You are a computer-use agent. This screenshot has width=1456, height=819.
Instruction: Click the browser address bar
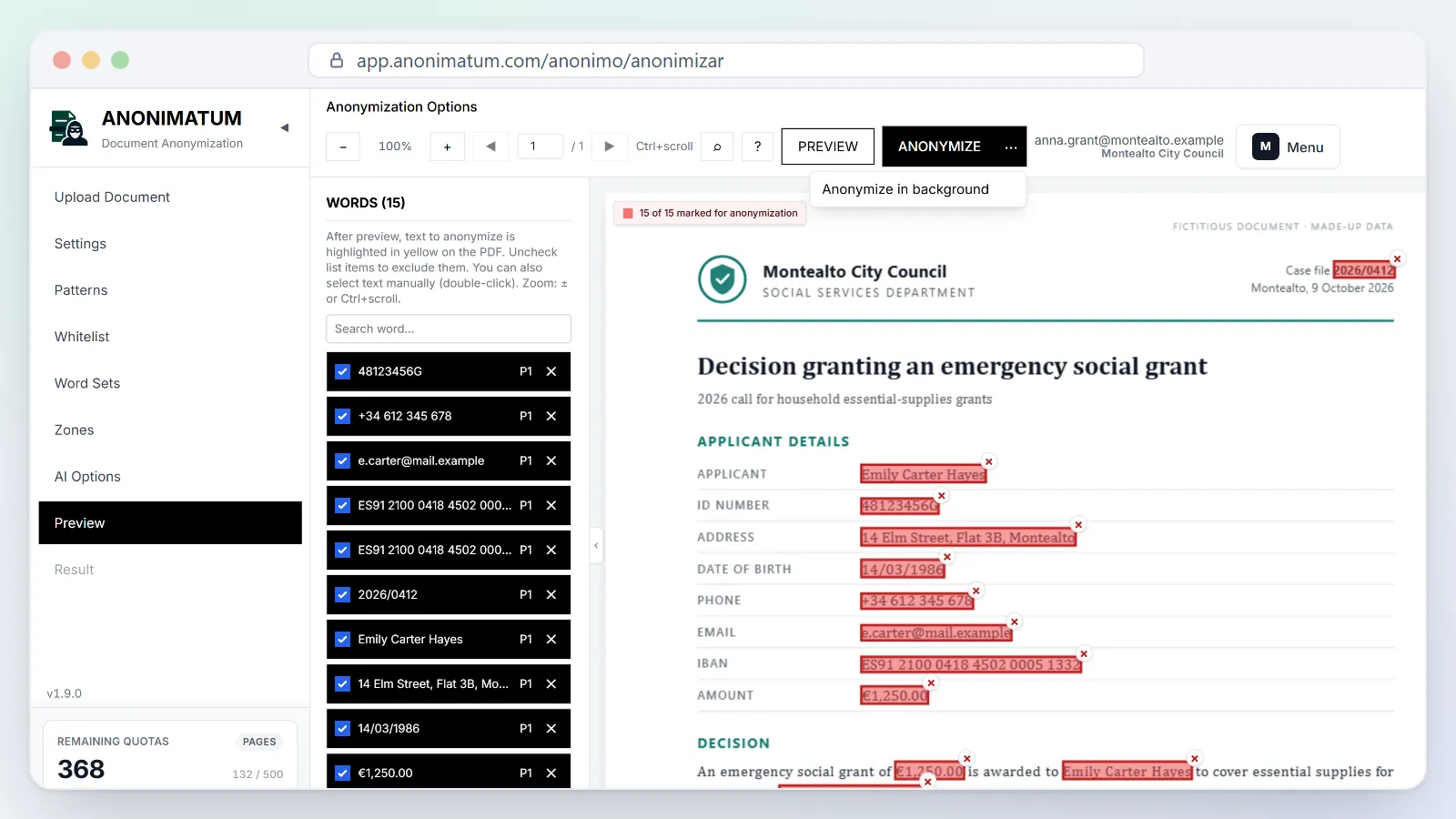click(x=726, y=61)
